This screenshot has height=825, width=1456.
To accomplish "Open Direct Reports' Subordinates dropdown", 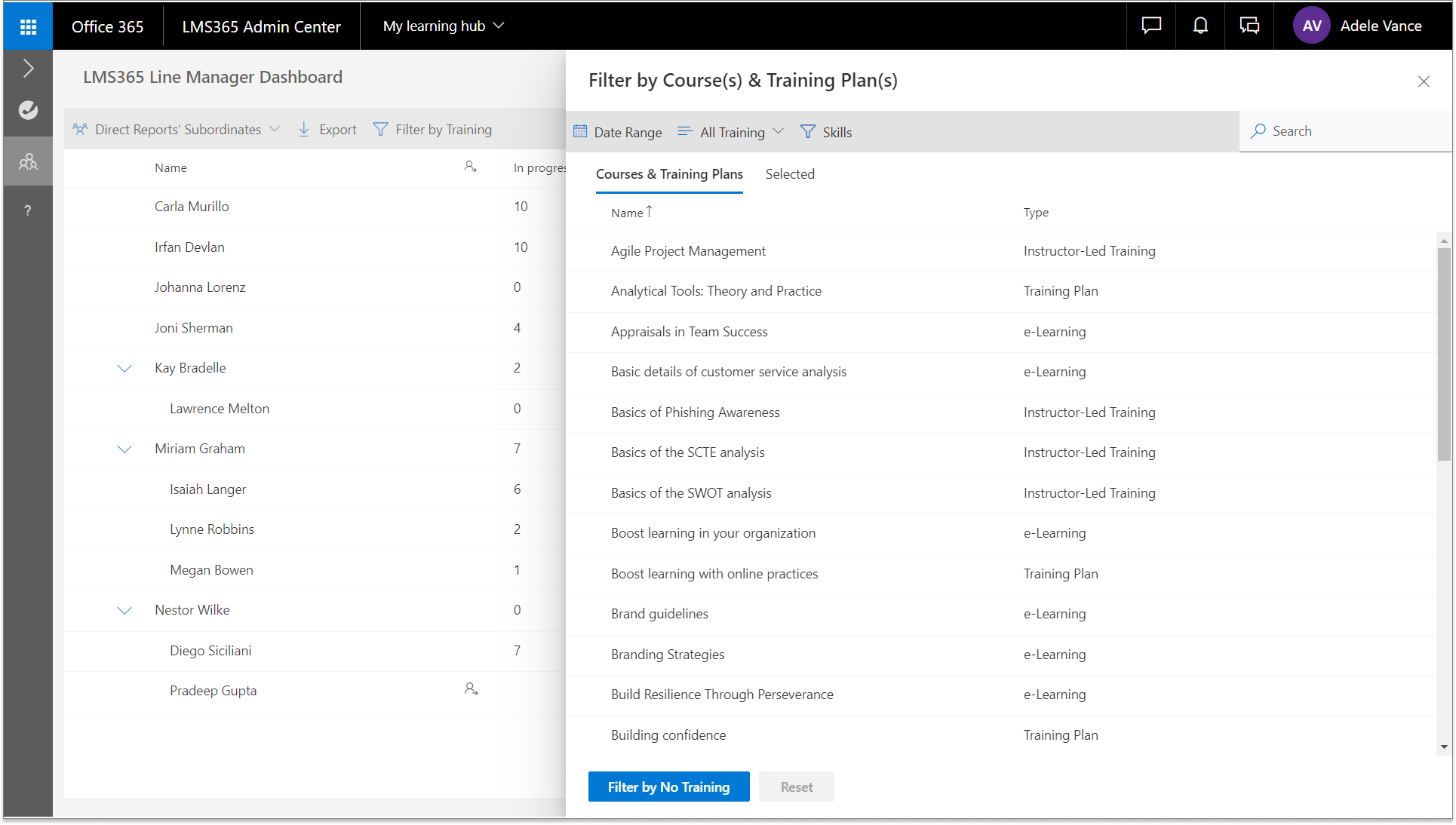I will (x=177, y=130).
